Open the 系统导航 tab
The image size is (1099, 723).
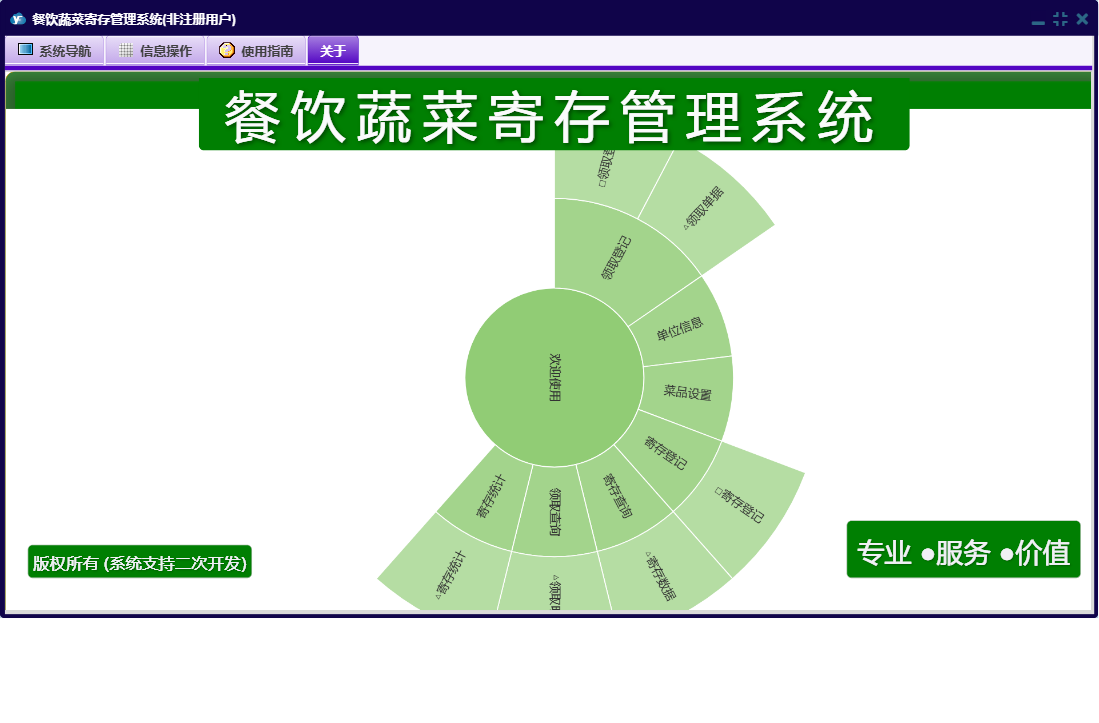coord(55,51)
